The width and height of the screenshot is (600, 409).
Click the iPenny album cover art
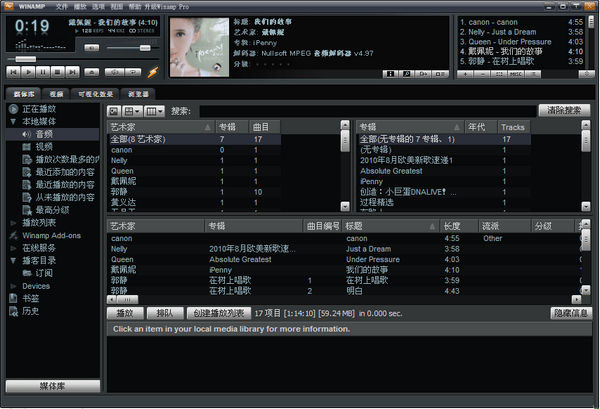point(199,47)
